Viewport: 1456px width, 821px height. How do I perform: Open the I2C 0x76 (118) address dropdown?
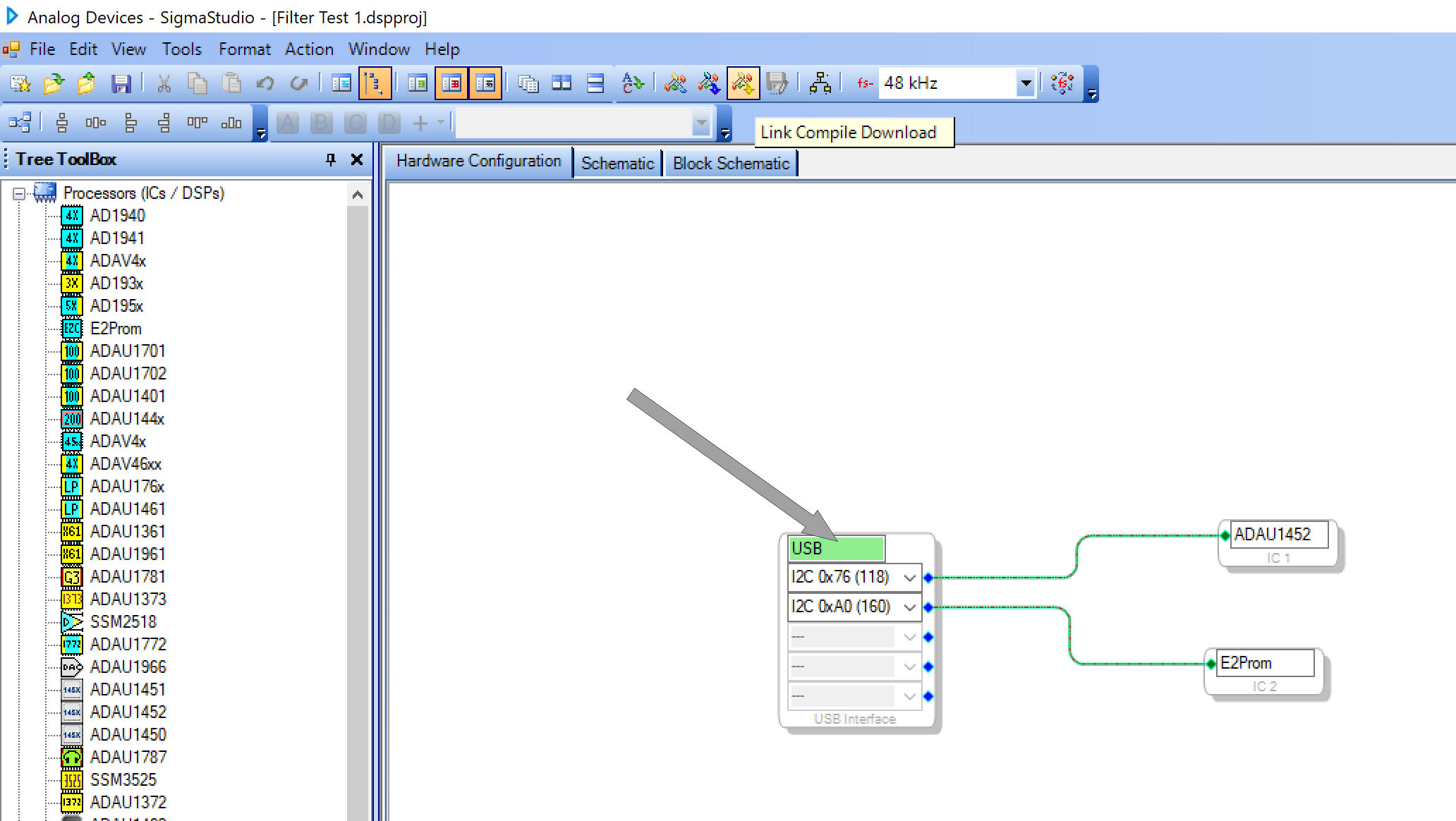[x=910, y=578]
